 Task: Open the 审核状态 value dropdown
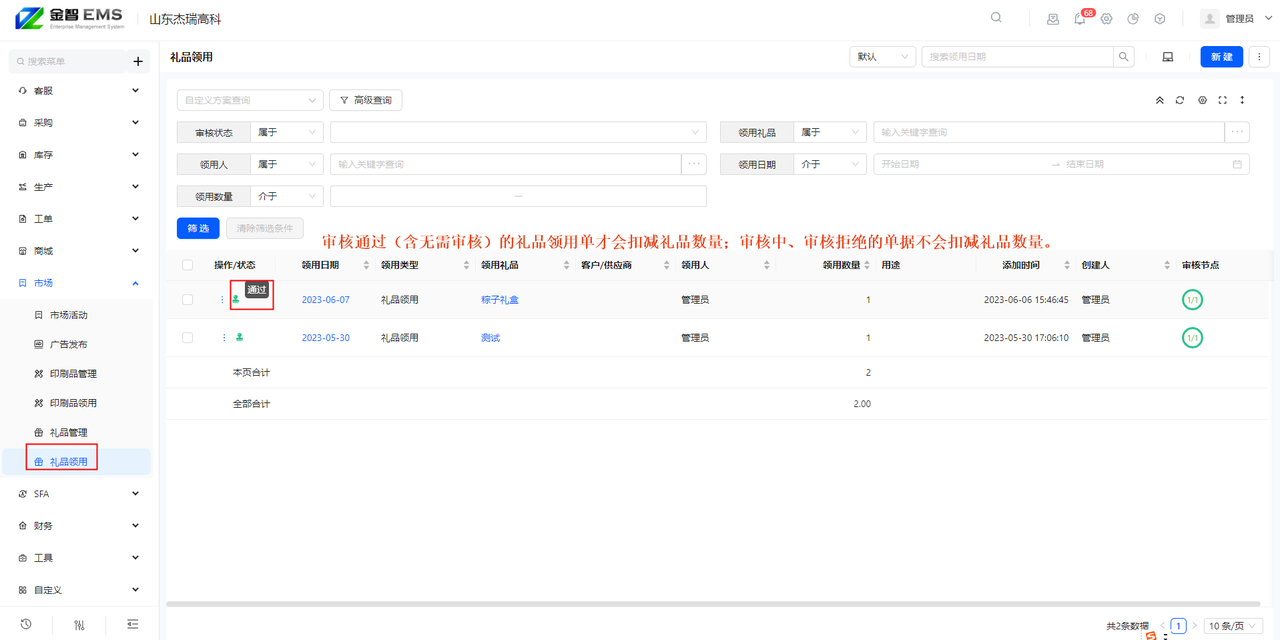(518, 132)
